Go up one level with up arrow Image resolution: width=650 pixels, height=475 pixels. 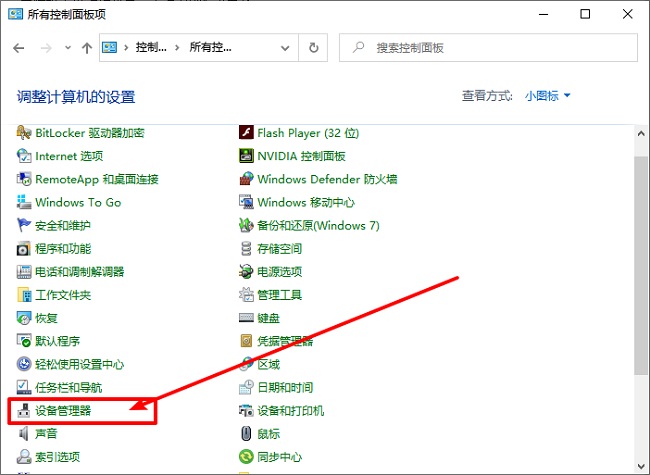[87, 48]
